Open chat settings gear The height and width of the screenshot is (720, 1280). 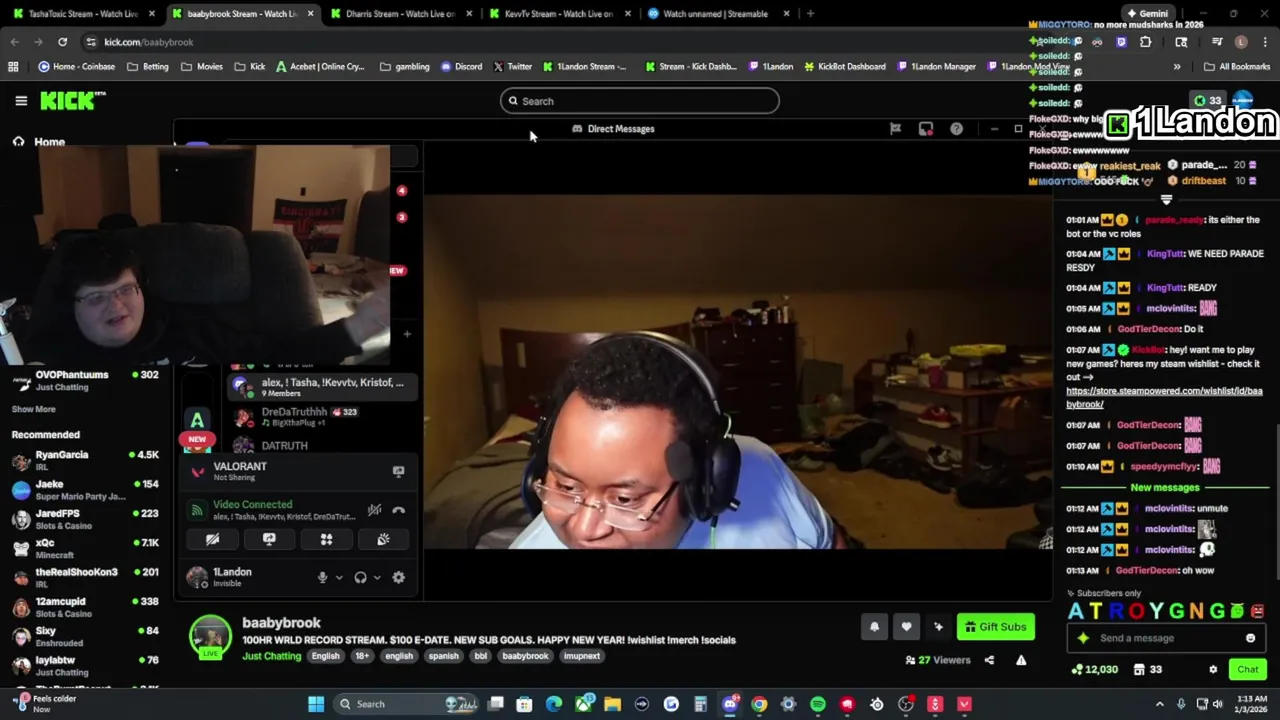(1213, 670)
